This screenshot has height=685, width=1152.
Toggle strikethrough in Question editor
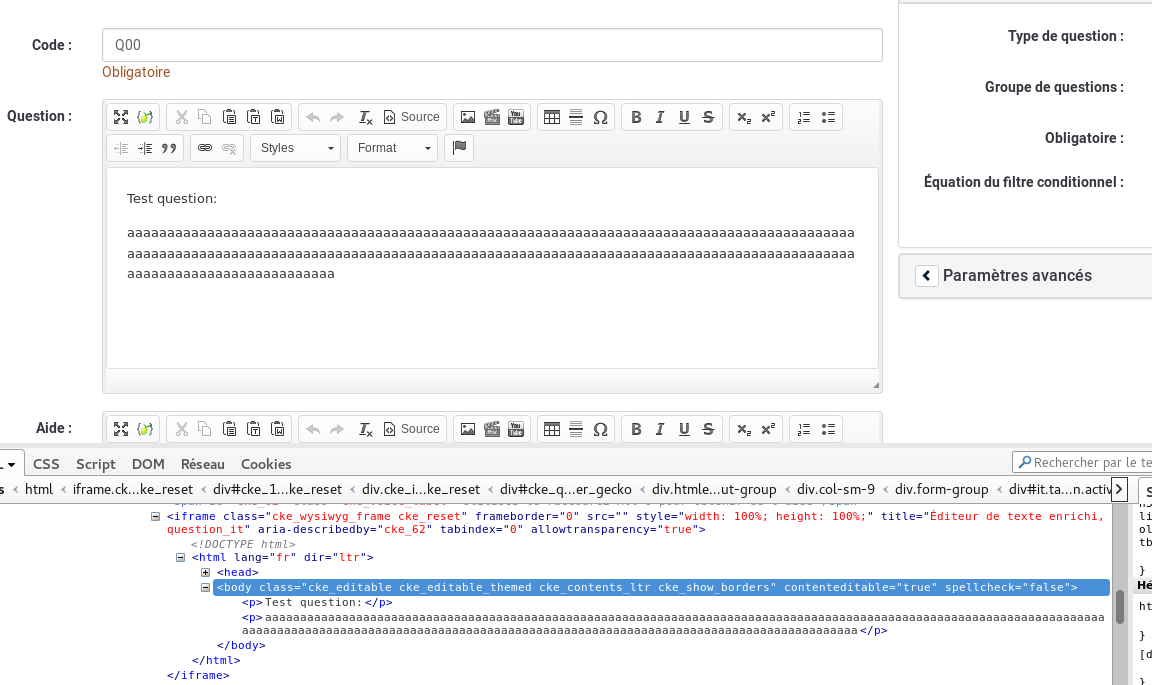coord(708,117)
